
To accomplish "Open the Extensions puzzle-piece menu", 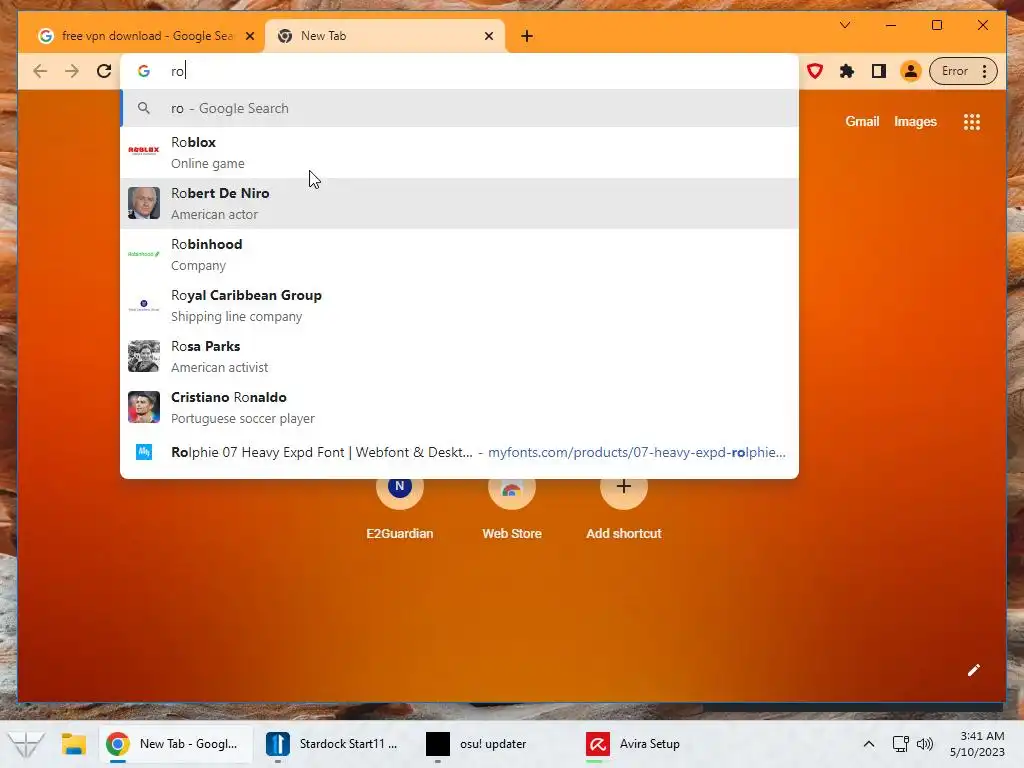I will point(846,71).
